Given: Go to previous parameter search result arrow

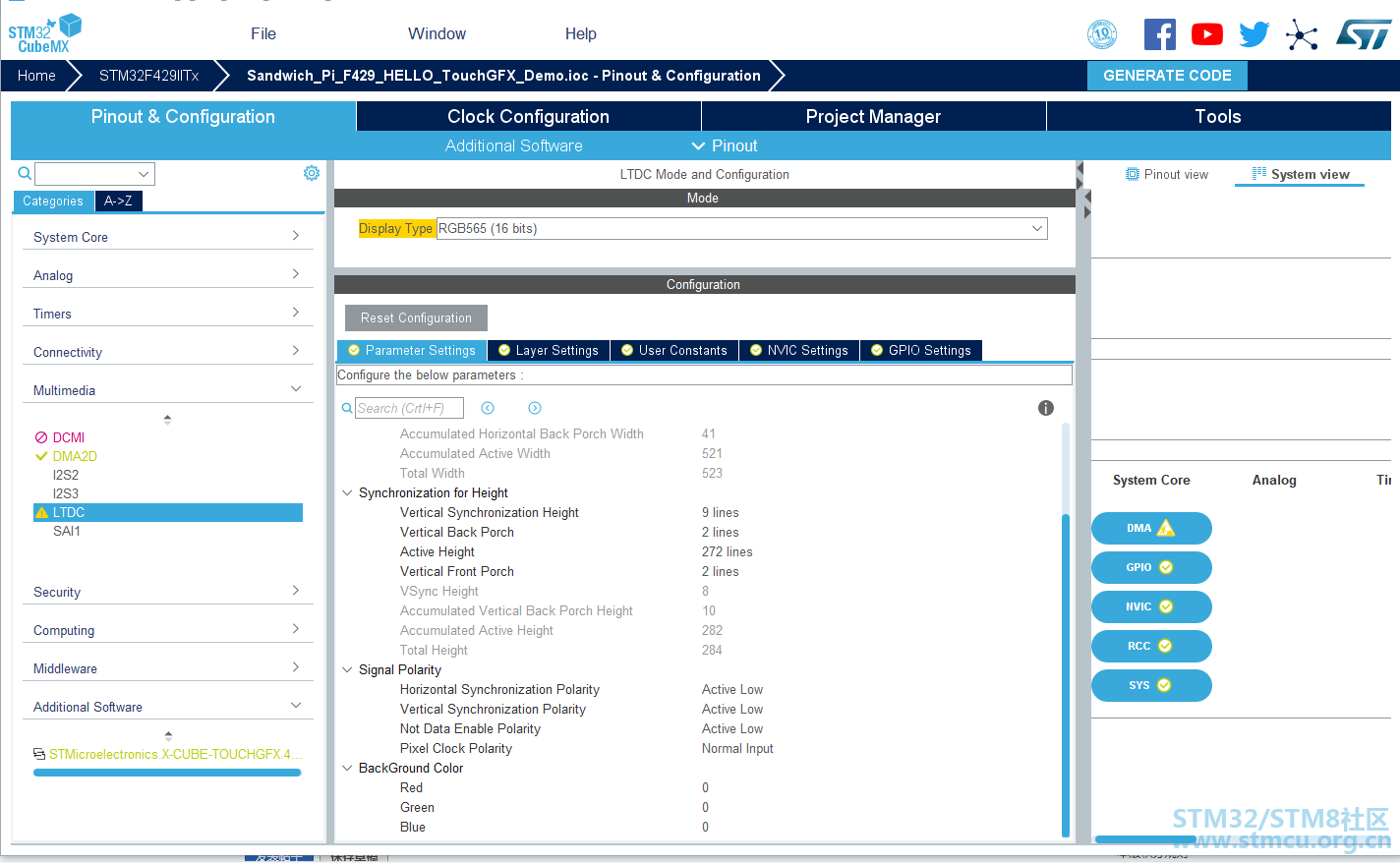Looking at the screenshot, I should [x=488, y=408].
